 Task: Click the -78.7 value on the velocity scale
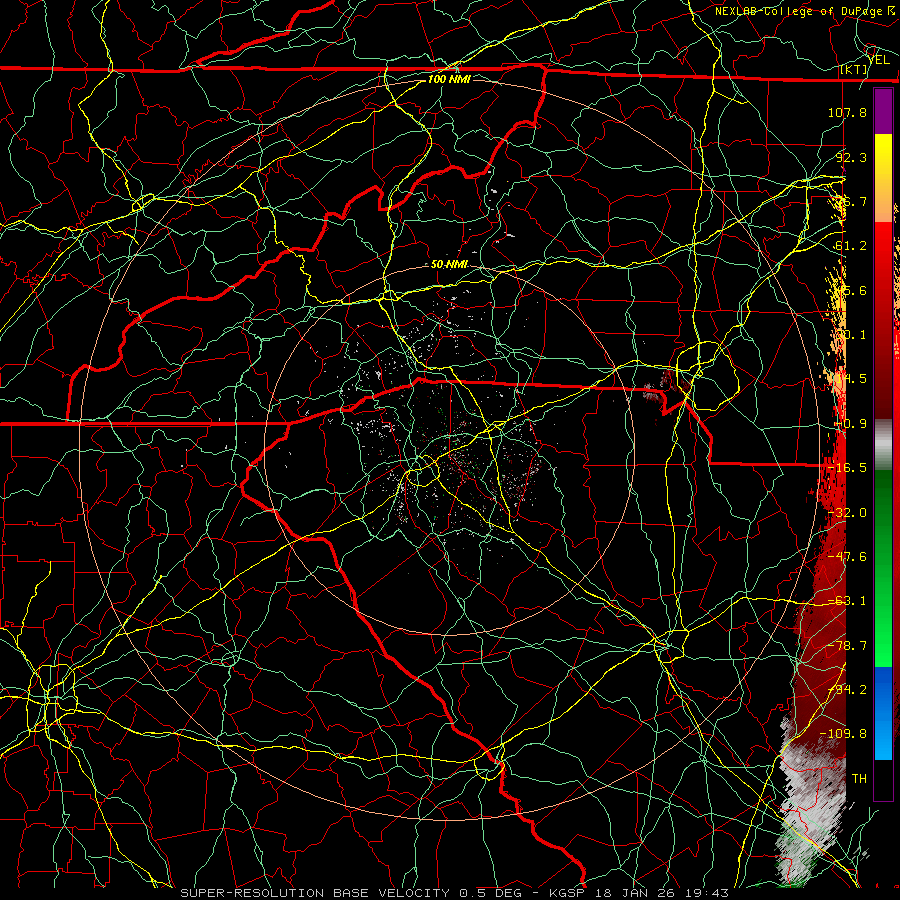pos(847,646)
